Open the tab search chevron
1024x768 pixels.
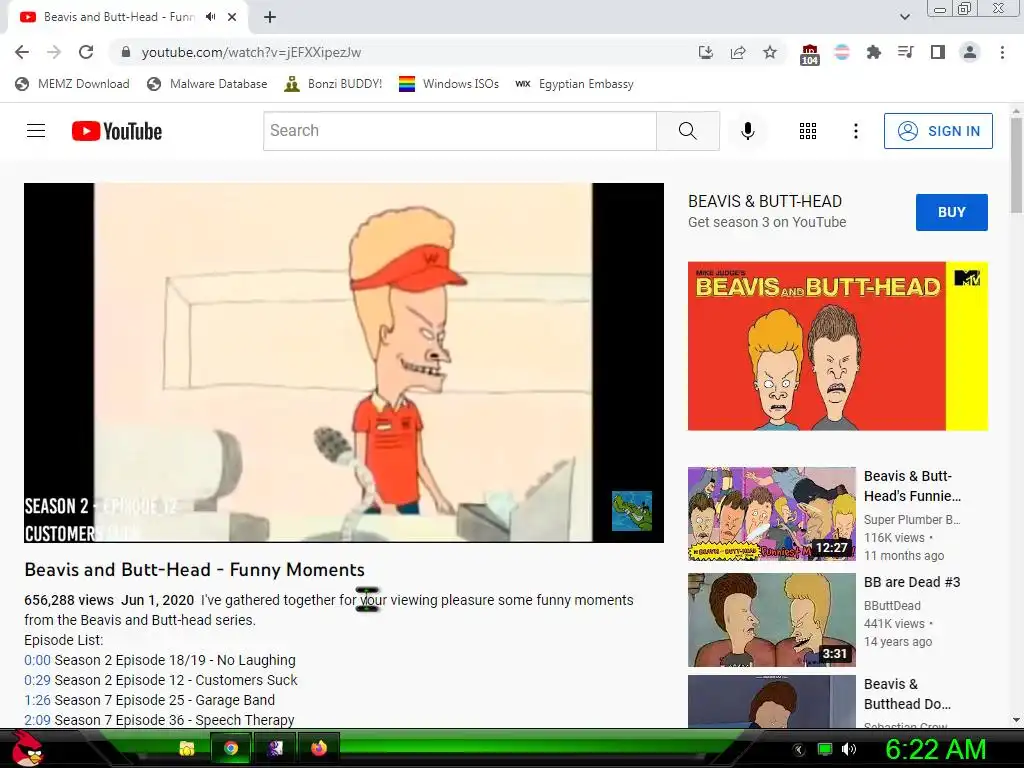coord(904,17)
